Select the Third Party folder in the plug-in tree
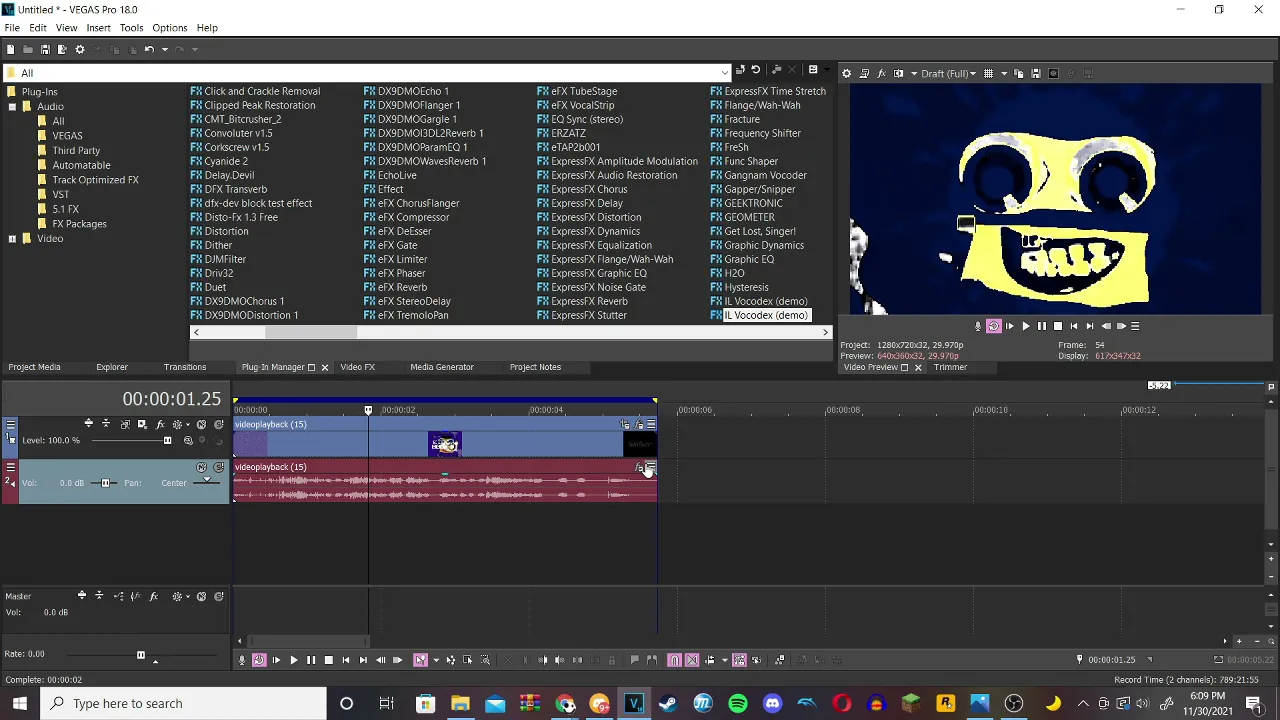1280x720 pixels. click(76, 150)
